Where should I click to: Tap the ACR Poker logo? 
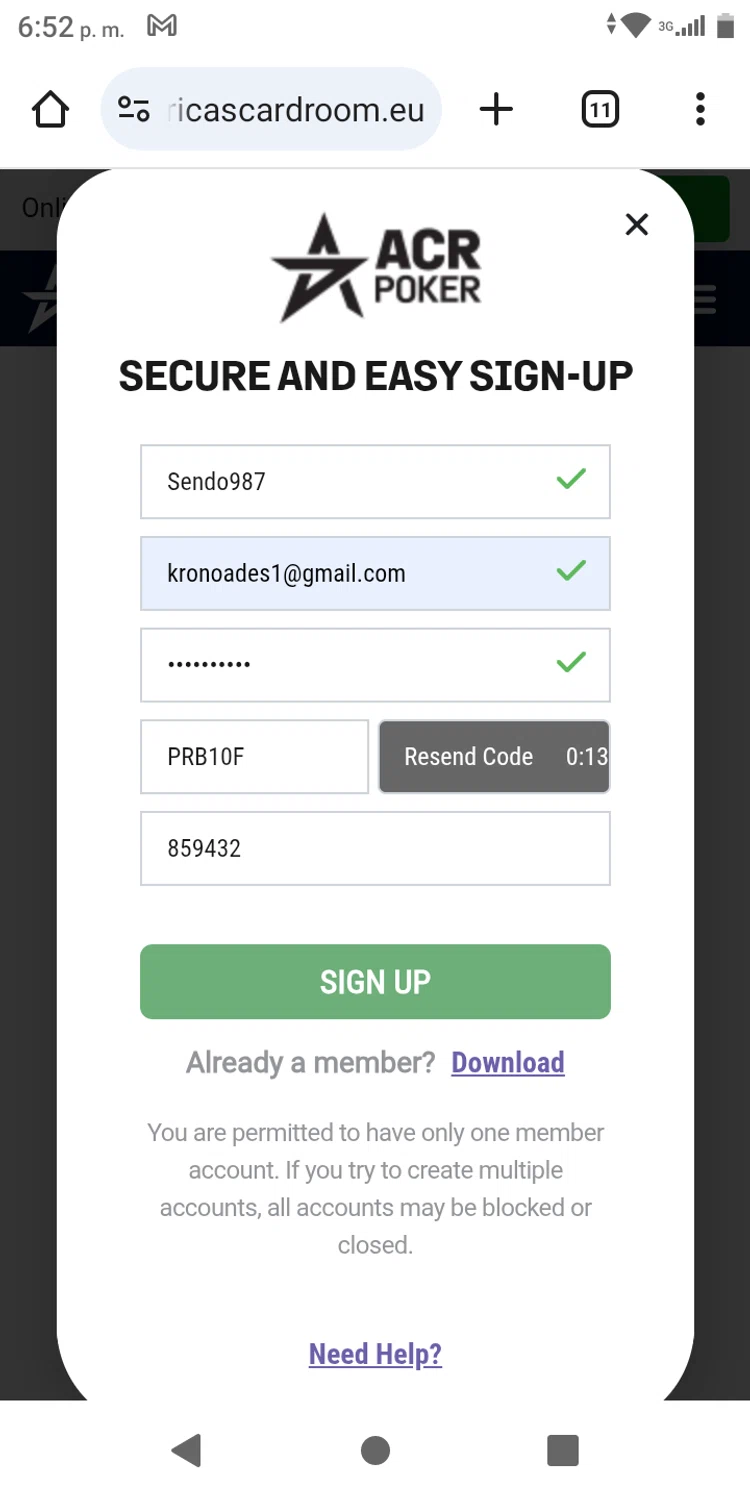pyautogui.click(x=375, y=267)
